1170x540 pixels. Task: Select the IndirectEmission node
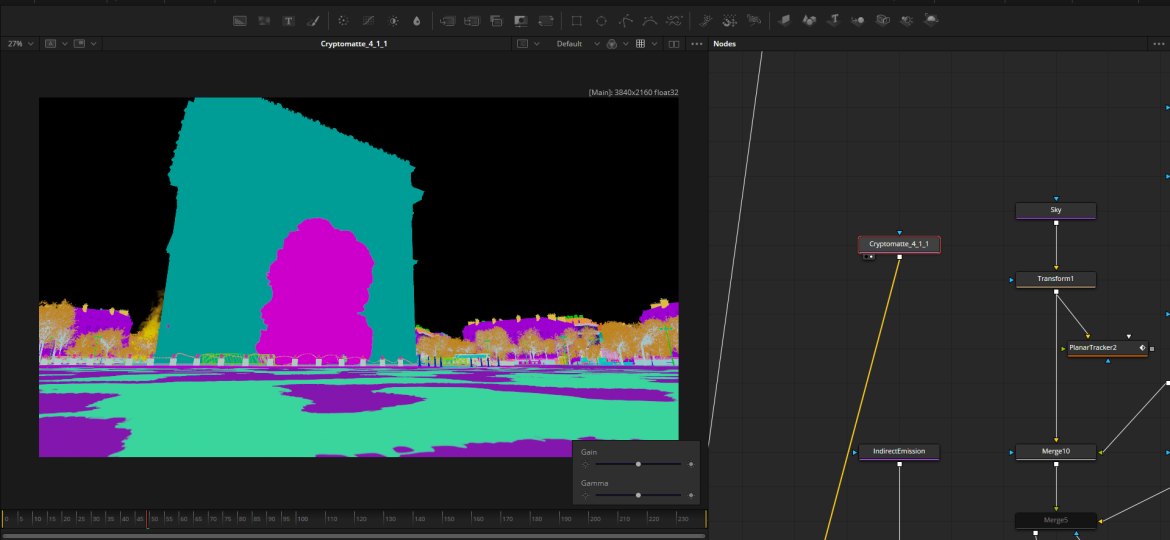click(x=899, y=452)
